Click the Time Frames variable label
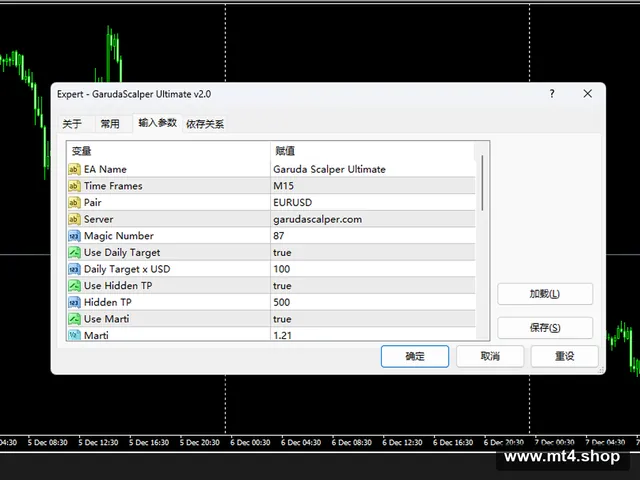Screen dimensions: 640x480 tap(113, 186)
